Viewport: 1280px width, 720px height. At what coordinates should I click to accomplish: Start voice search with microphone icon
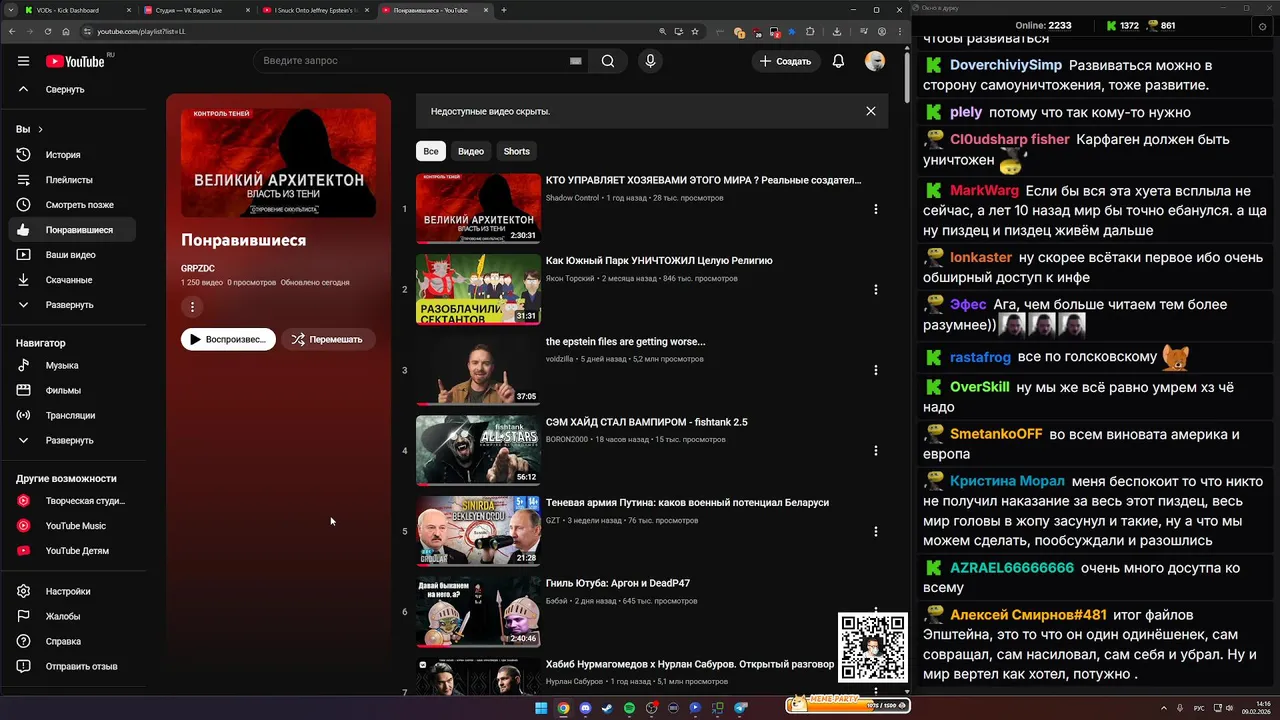click(x=650, y=61)
